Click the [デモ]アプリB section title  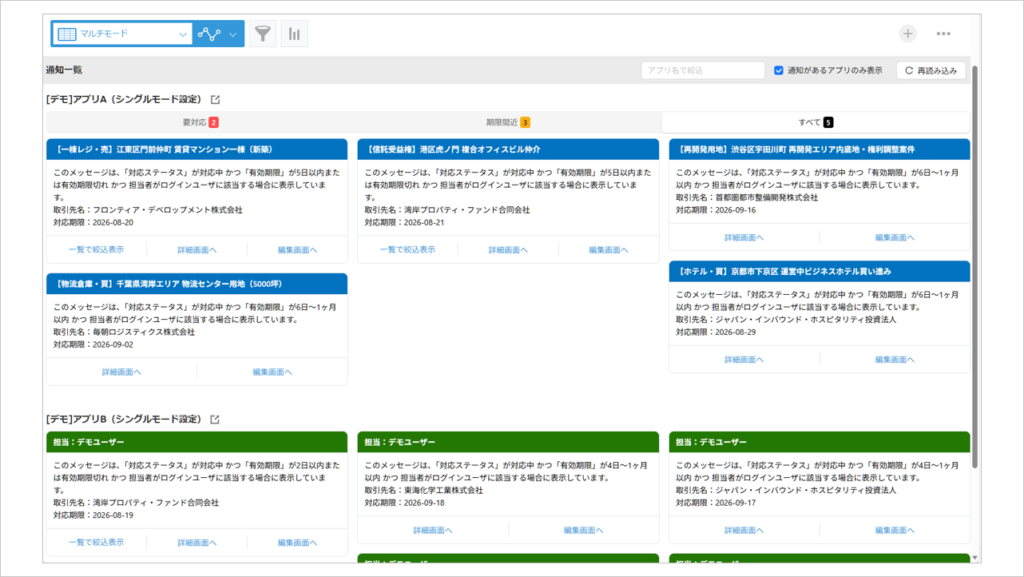point(124,419)
